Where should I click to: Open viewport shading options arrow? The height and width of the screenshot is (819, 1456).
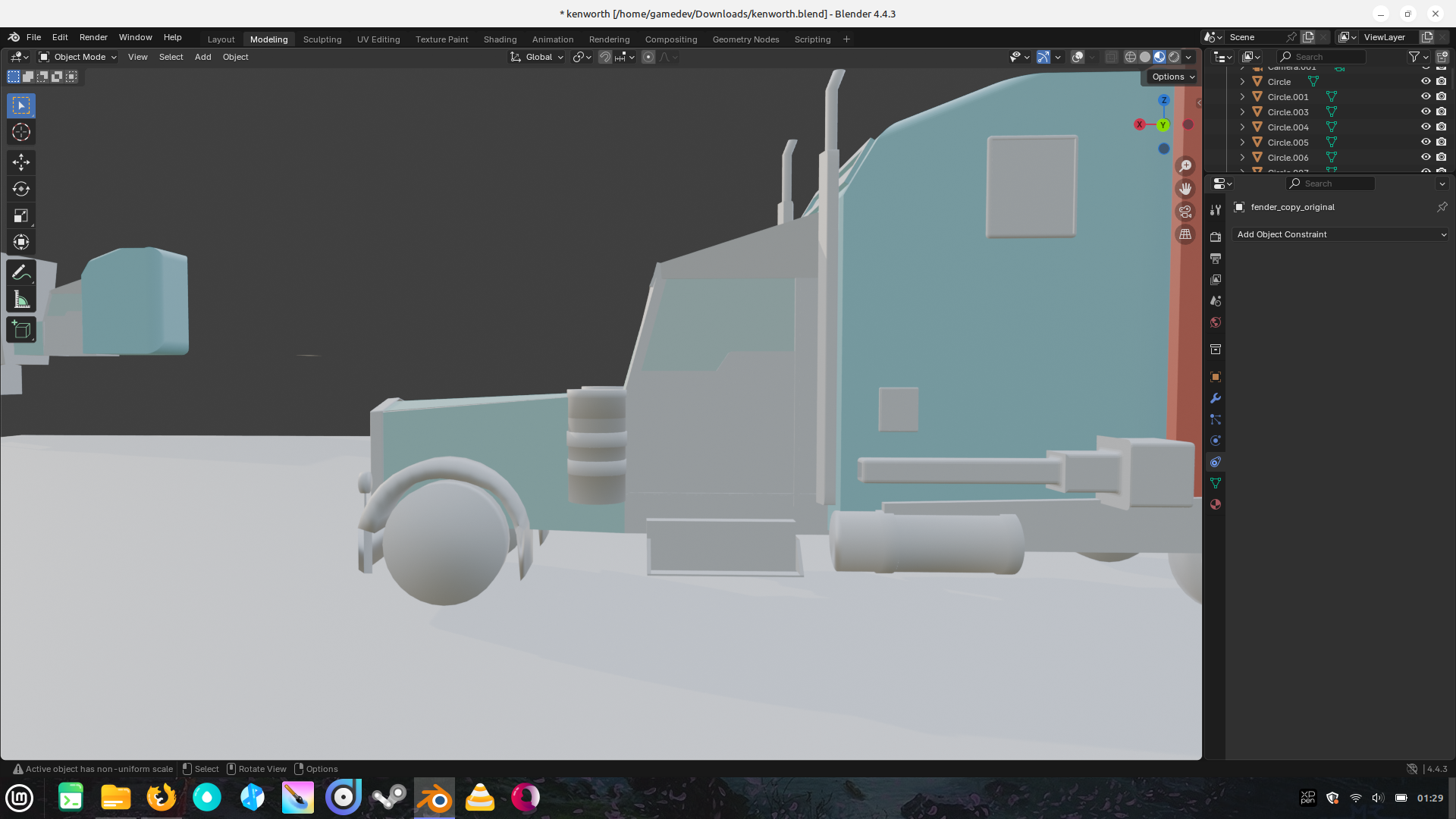(x=1188, y=57)
